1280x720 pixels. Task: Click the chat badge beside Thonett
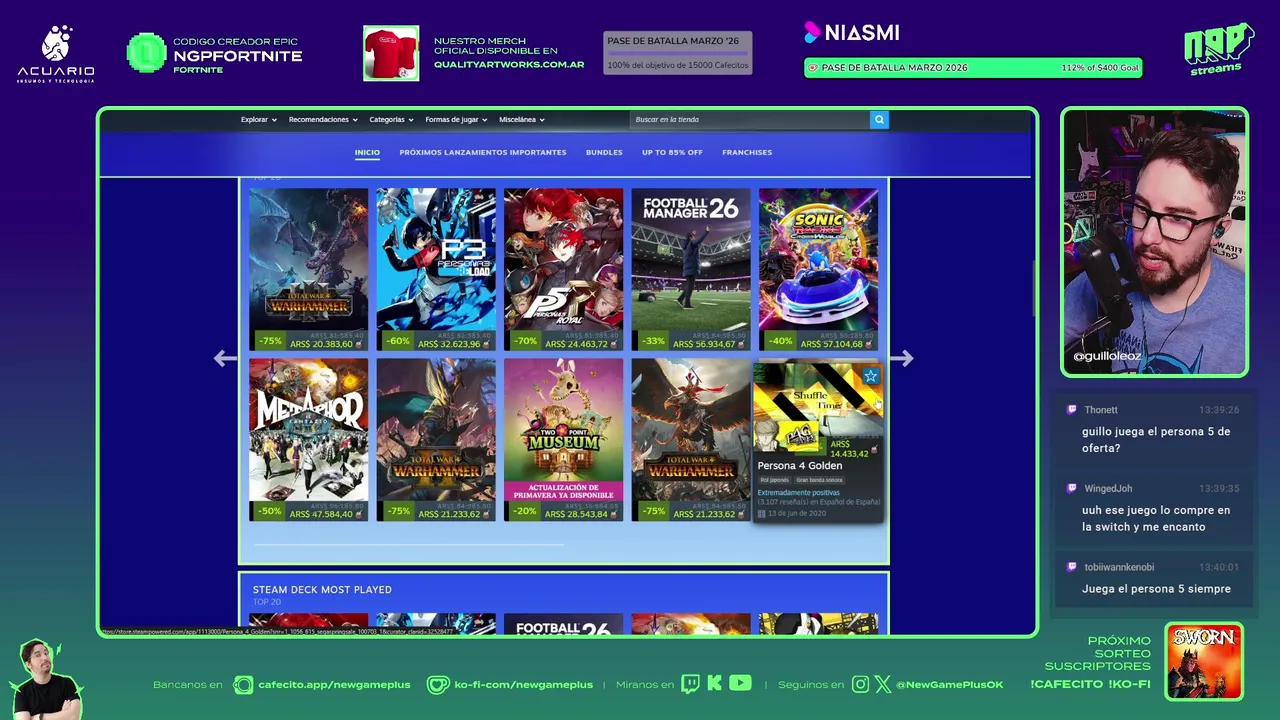1072,410
